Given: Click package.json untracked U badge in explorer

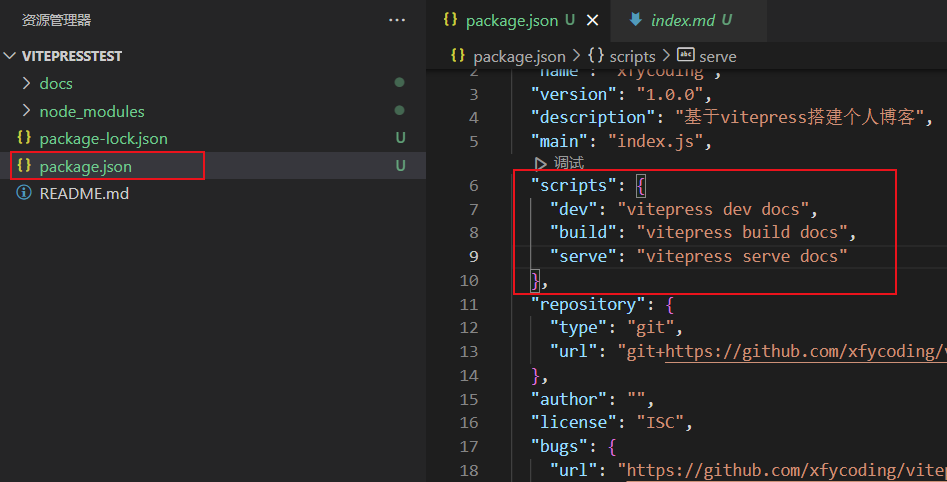Looking at the screenshot, I should tap(400, 165).
